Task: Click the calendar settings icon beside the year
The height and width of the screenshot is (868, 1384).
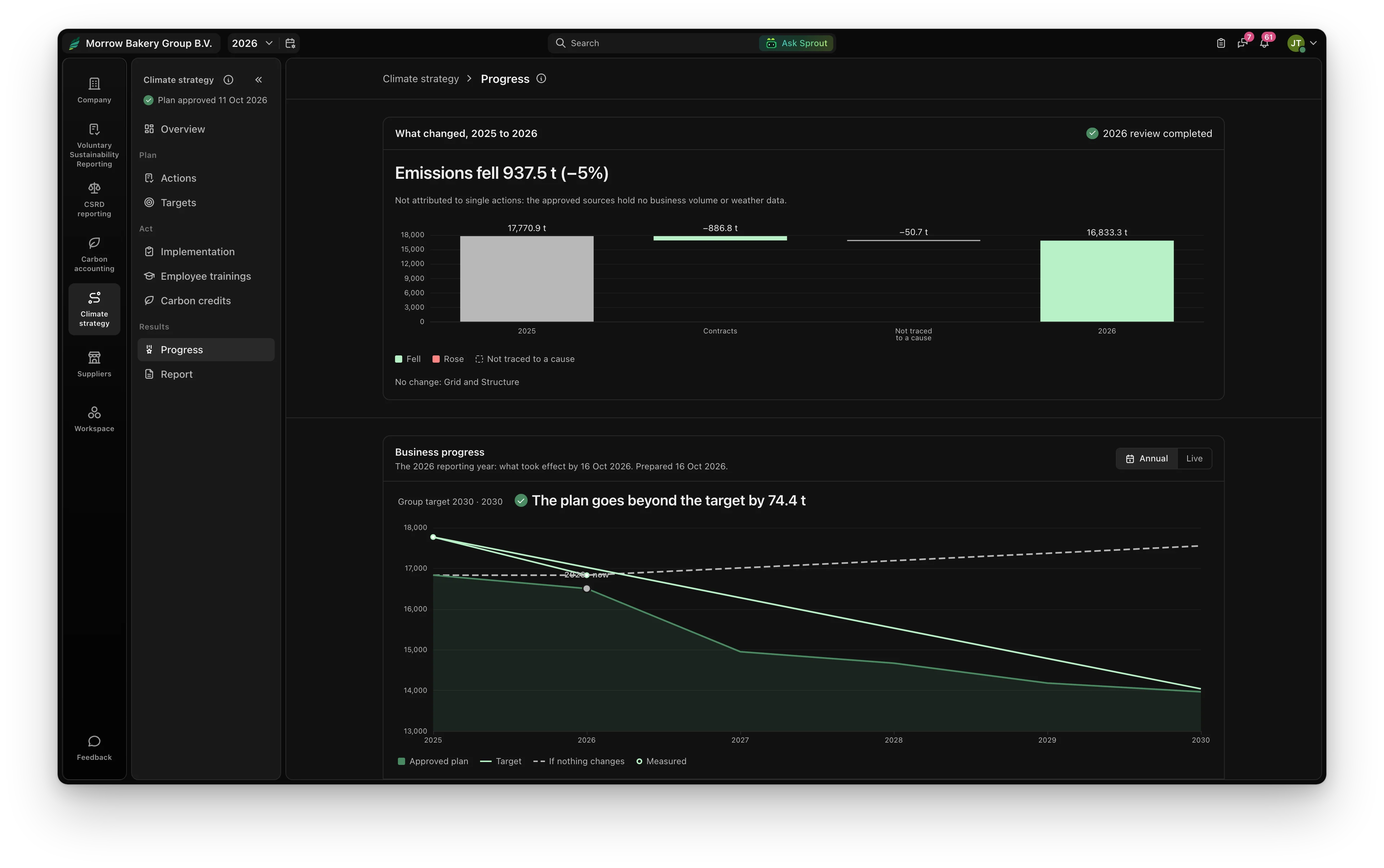Action: click(x=290, y=43)
